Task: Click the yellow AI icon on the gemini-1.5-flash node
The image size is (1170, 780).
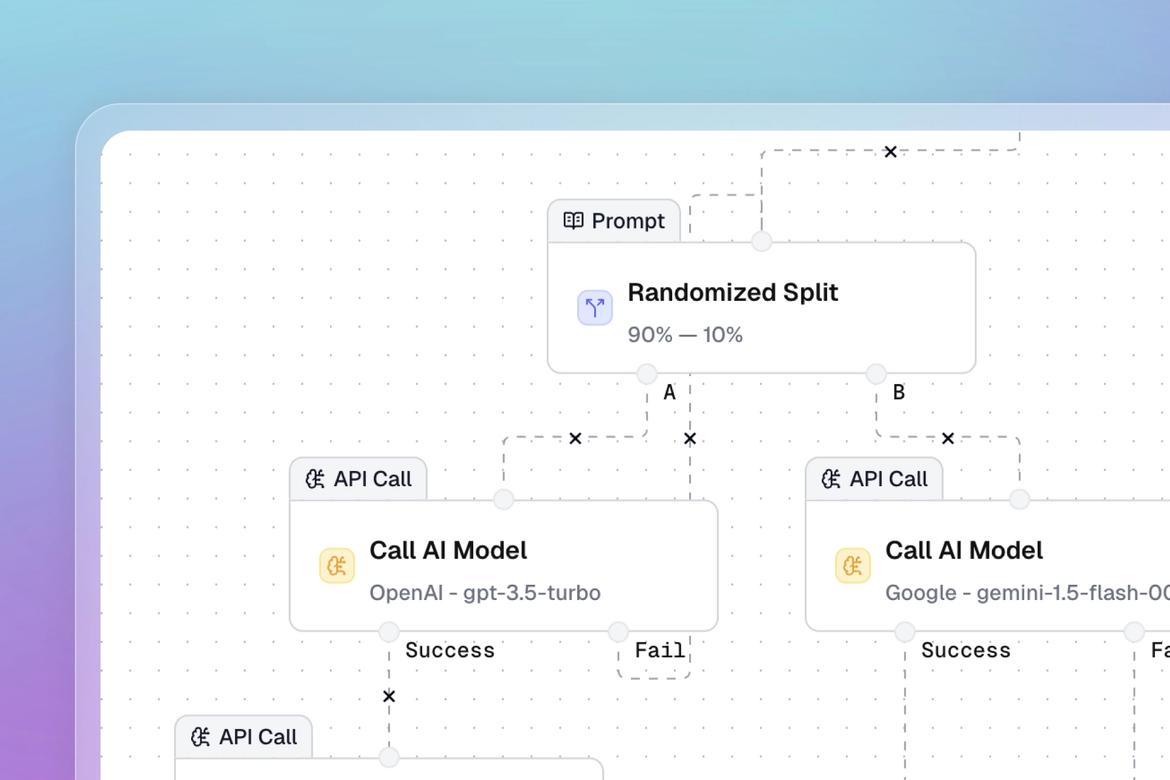Action: click(x=852, y=565)
